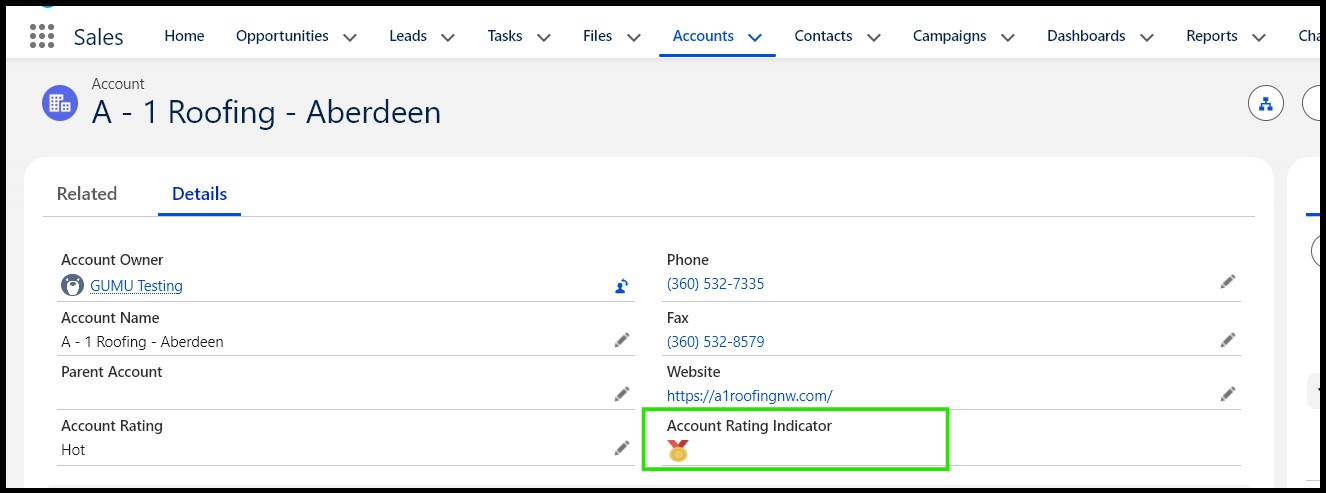Viewport: 1326px width, 493px height.
Task: Expand the Reports tab chevron
Action: coord(1259,37)
